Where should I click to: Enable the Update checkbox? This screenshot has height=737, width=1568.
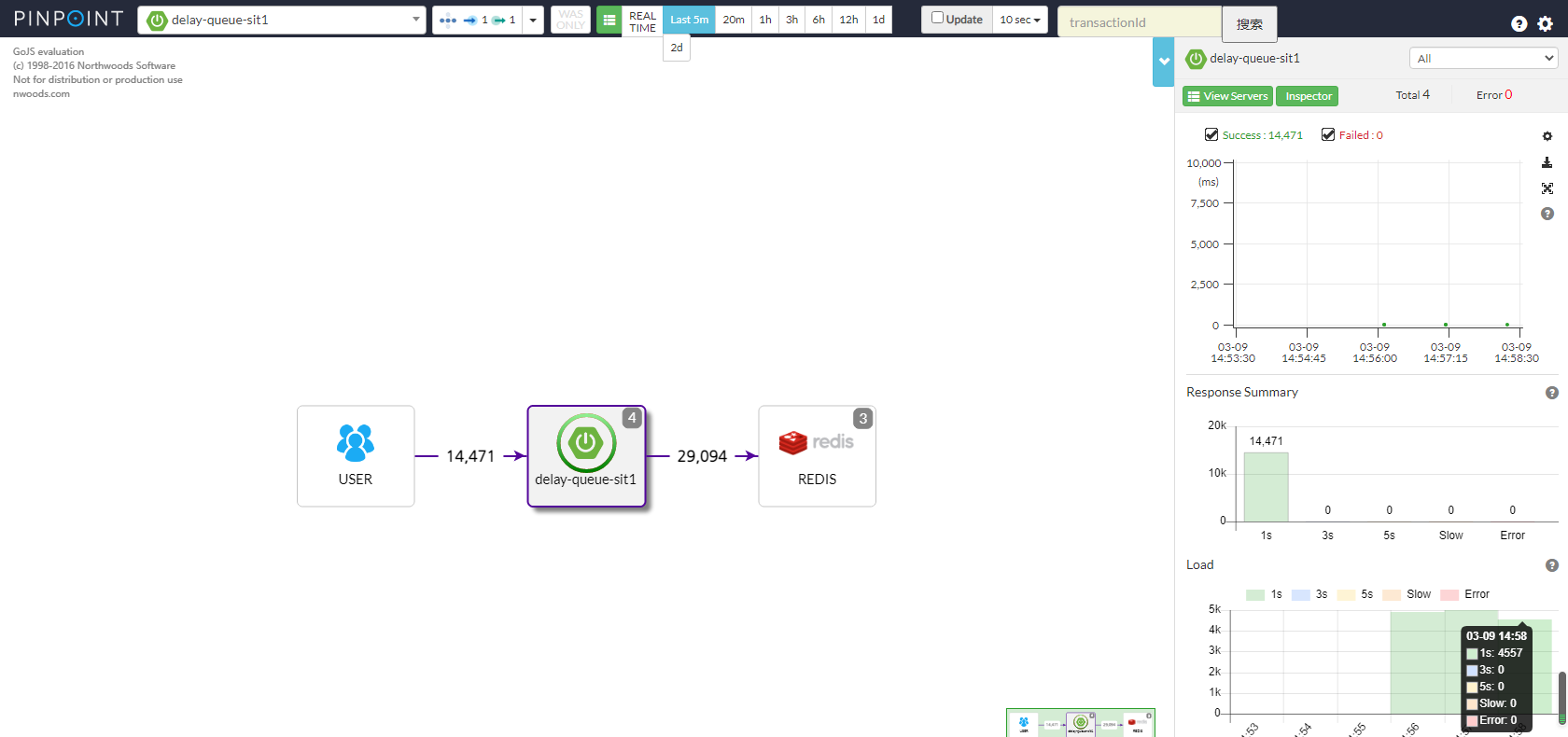pyautogui.click(x=937, y=18)
